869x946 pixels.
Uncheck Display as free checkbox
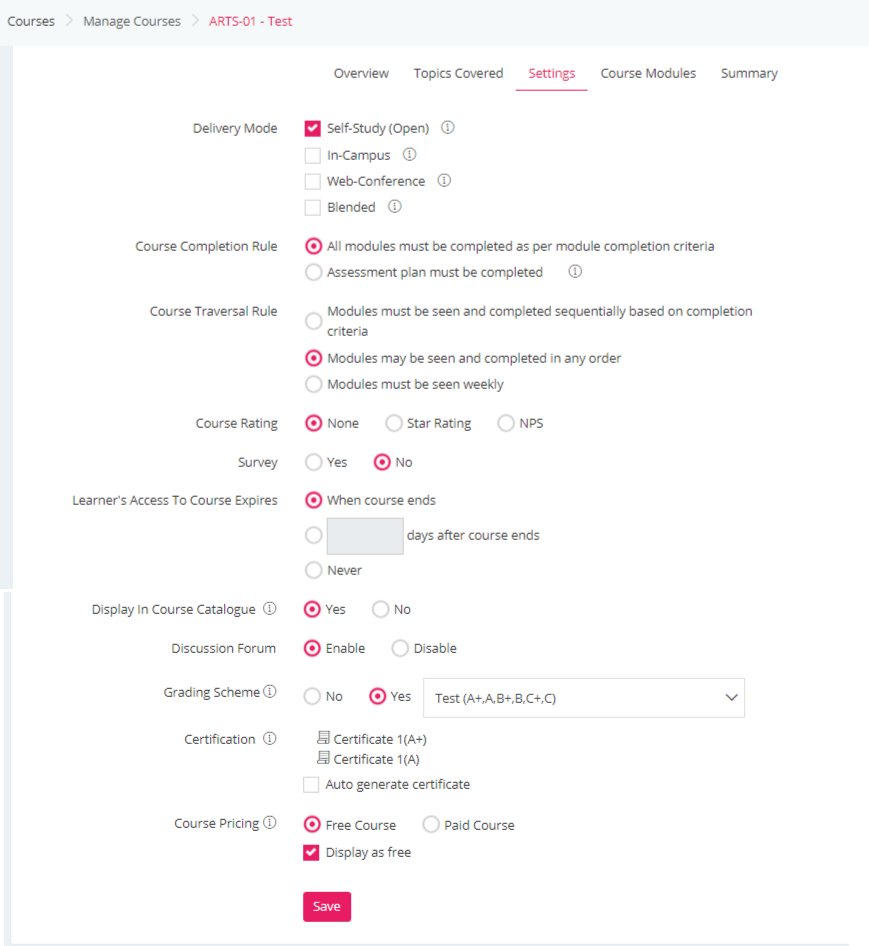pyautogui.click(x=311, y=852)
